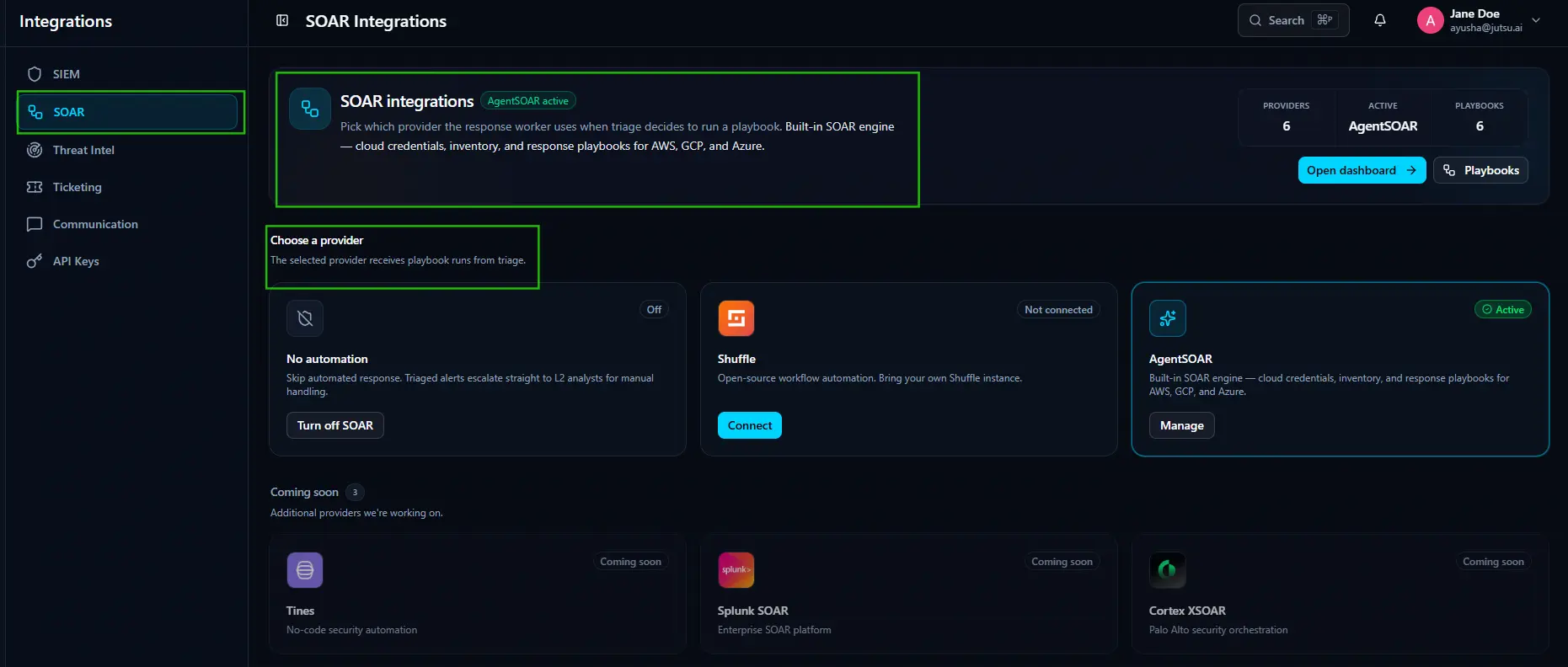This screenshot has height=667, width=1568.
Task: Click the PROVIDERS stat value 6
Action: (1286, 126)
